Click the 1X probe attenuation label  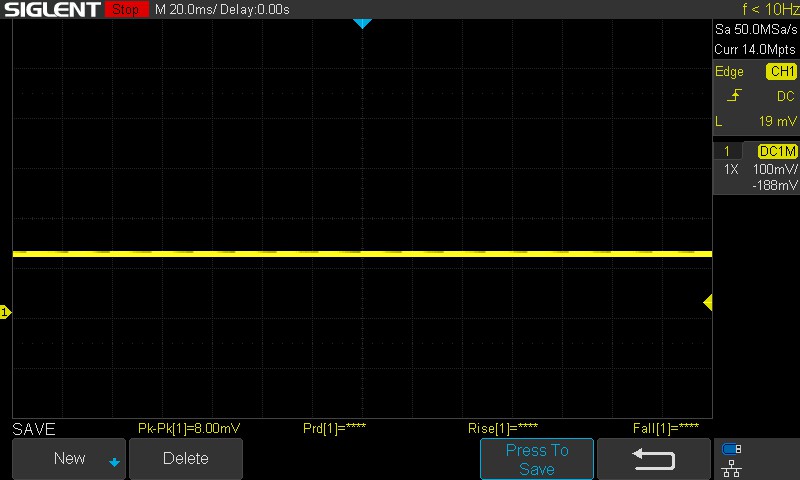pos(731,169)
